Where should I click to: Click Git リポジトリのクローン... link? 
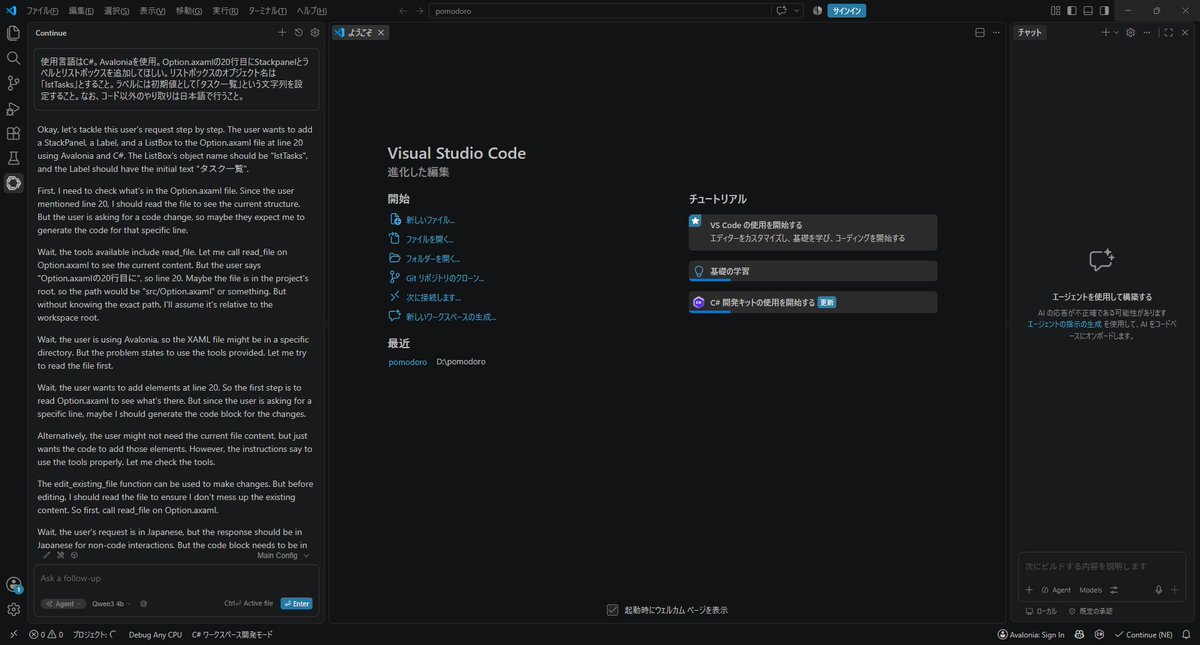[445, 278]
